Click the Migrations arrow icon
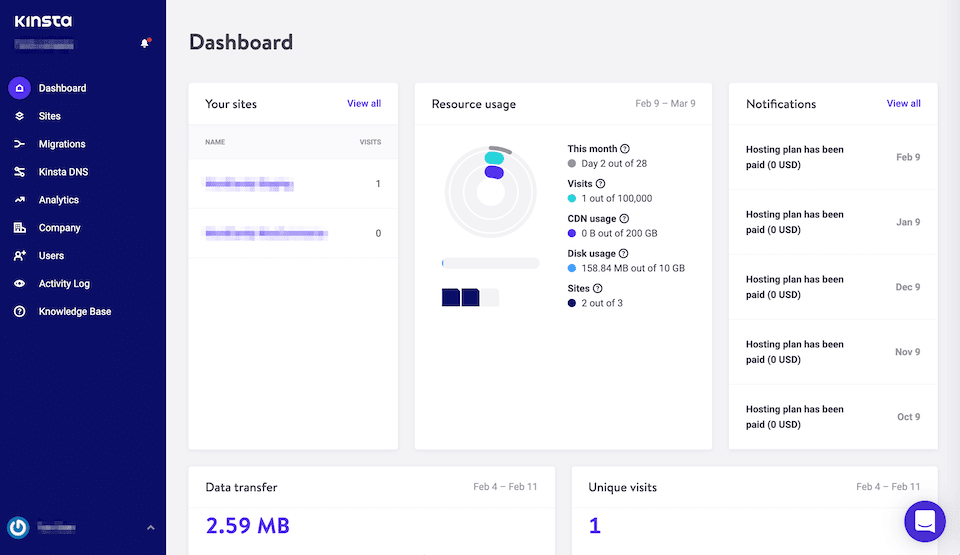This screenshot has height=555, width=960. click(19, 144)
